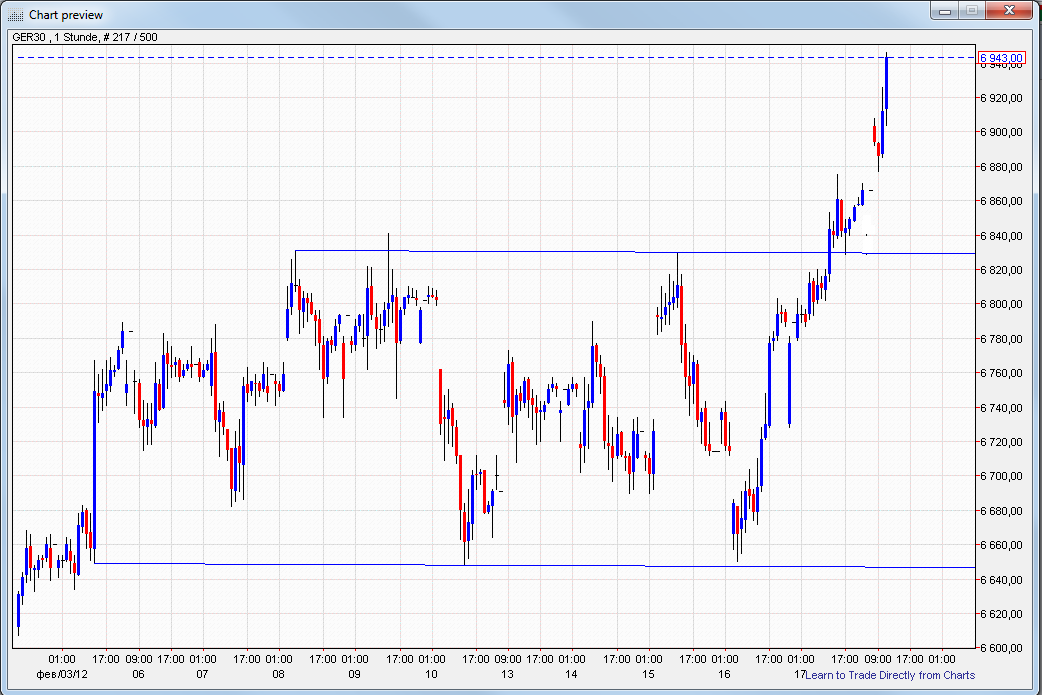Select the lower blue support line near 6 650

click(300, 563)
